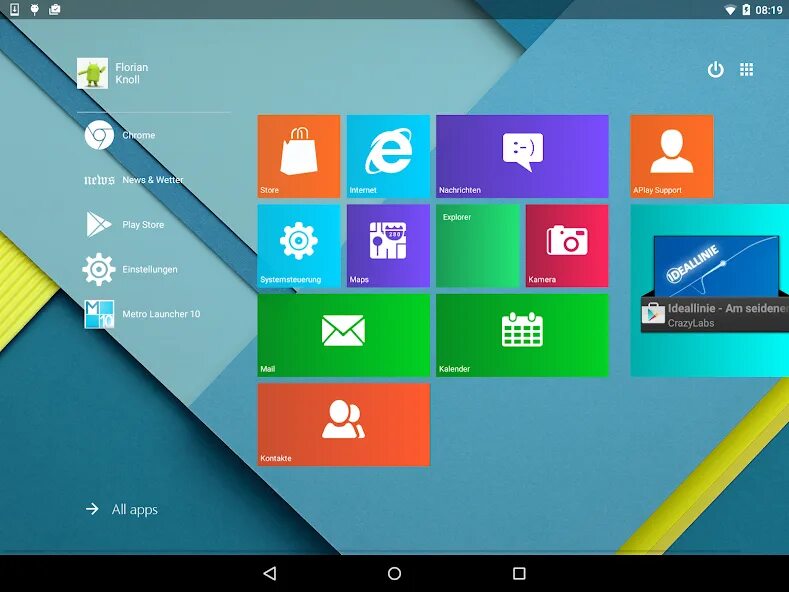Click the Ideallinie Play Store bag icon
This screenshot has width=789, height=592.
coord(654,313)
